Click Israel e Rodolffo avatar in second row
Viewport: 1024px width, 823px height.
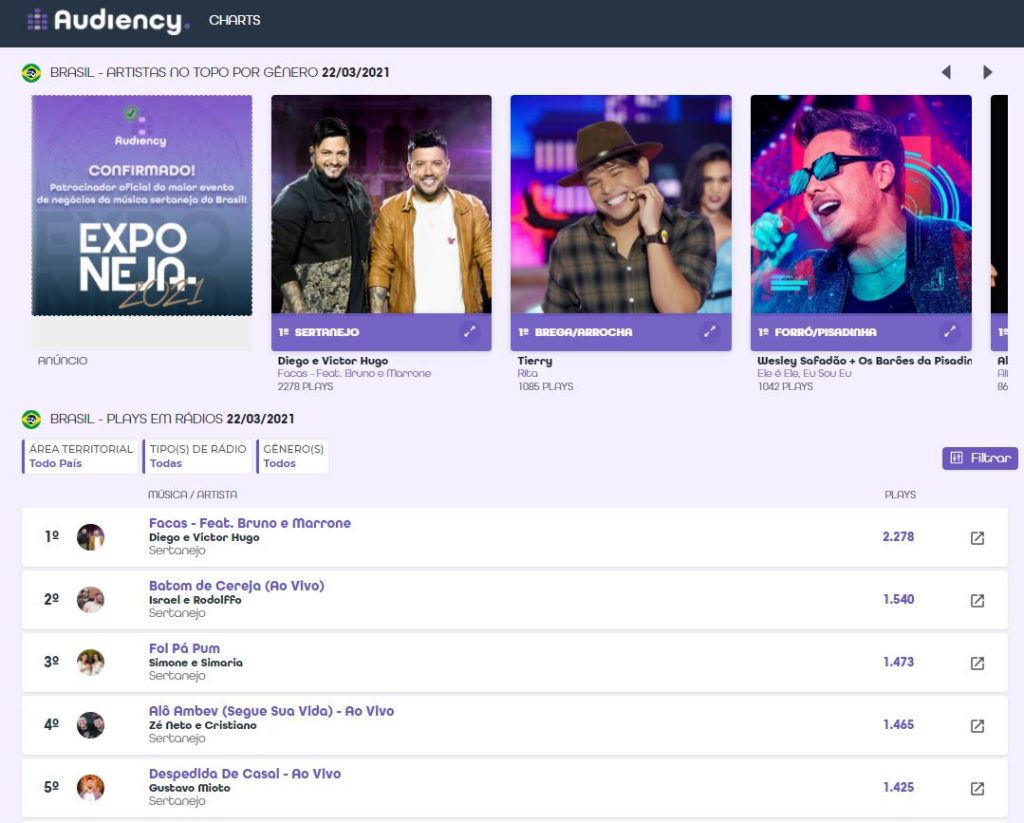[x=91, y=600]
